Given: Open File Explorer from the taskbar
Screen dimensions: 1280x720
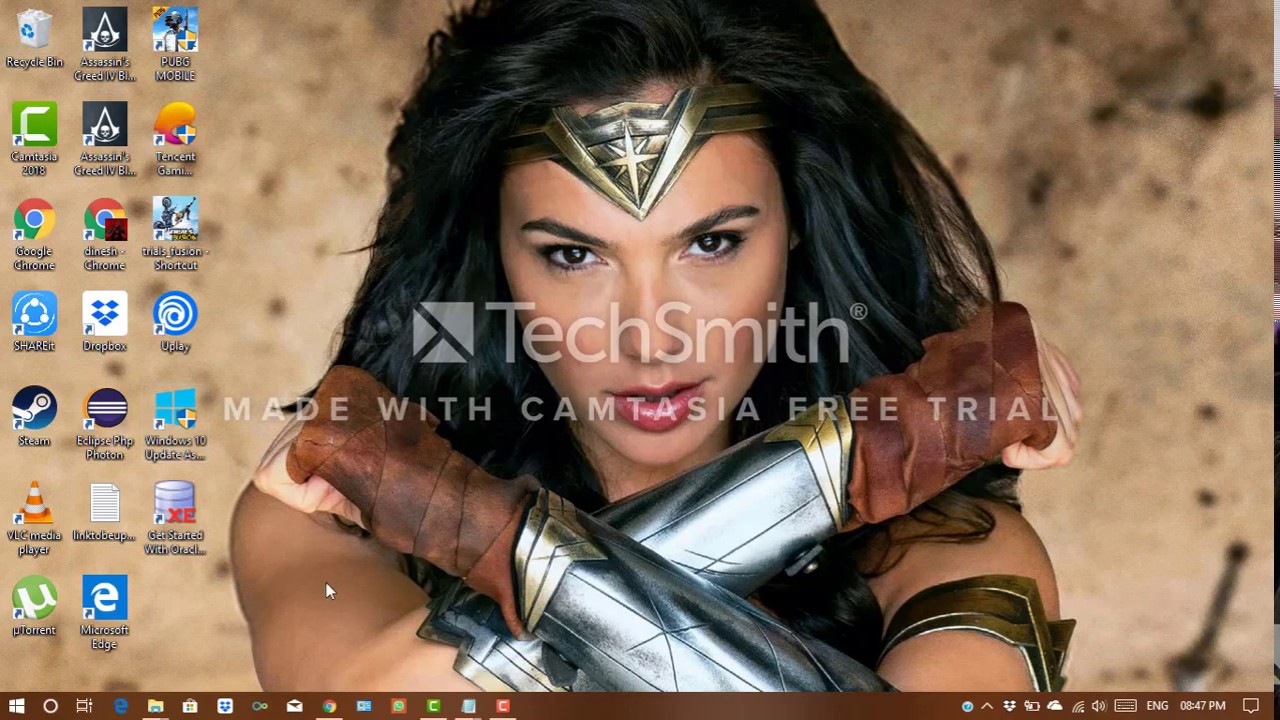Looking at the screenshot, I should pyautogui.click(x=155, y=706).
